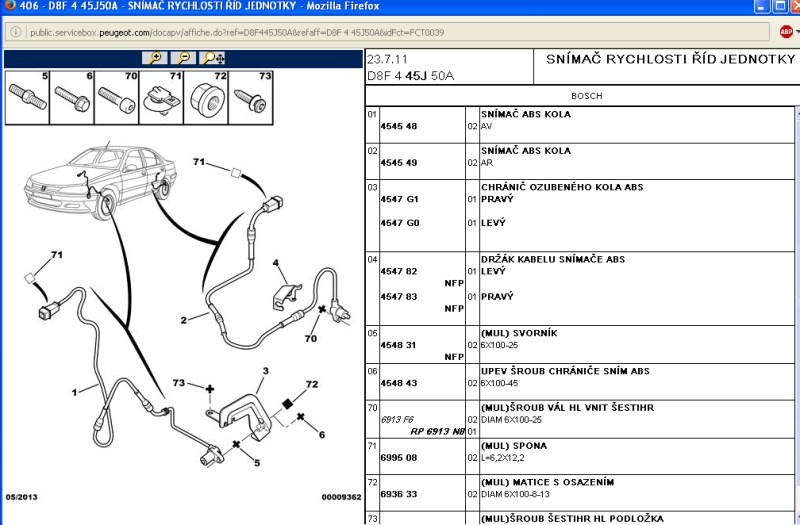800x525 pixels.
Task: Click callout number 3 in diagram
Action: pyautogui.click(x=265, y=371)
